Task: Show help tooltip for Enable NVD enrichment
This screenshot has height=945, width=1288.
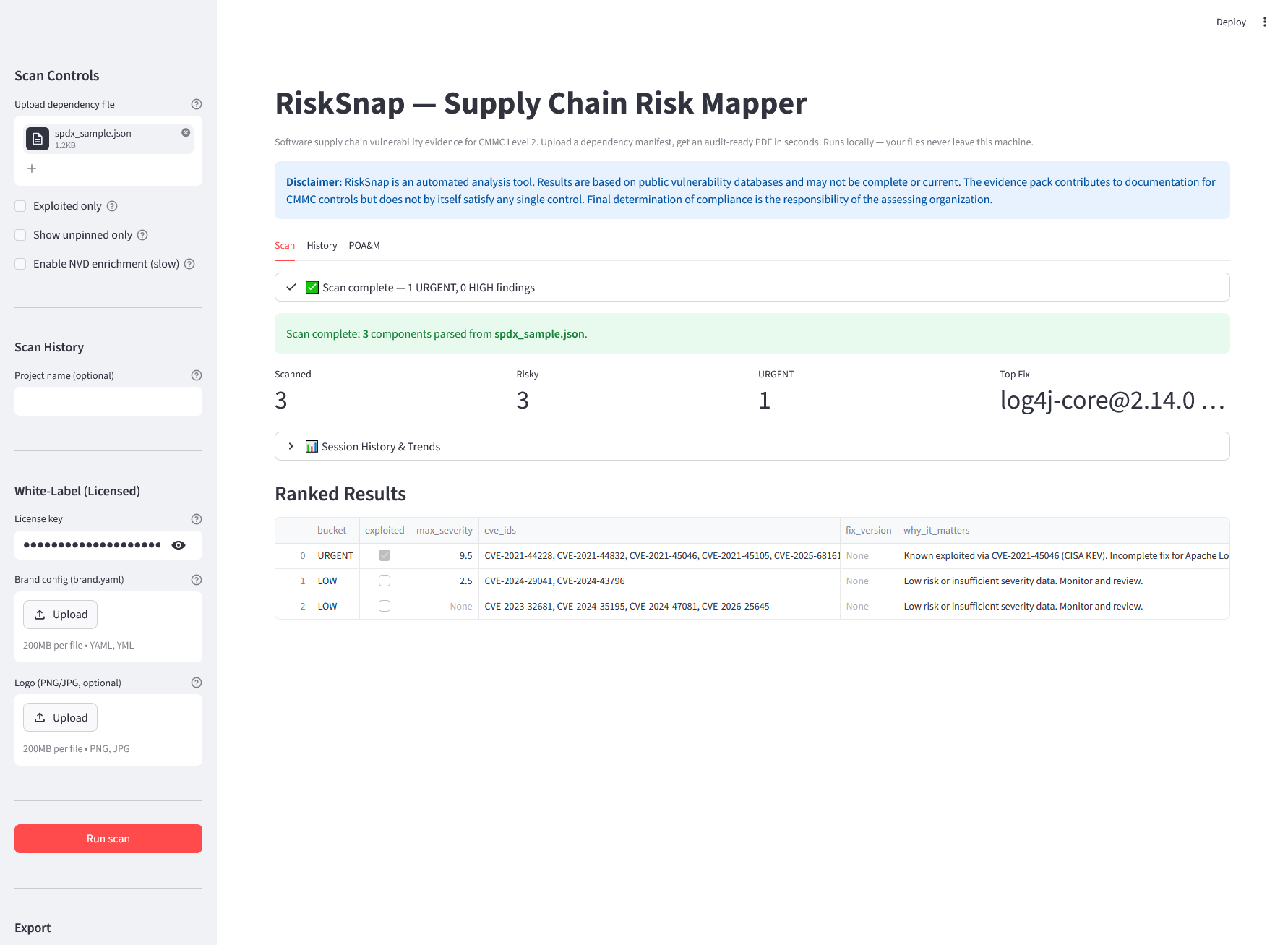Action: point(189,264)
